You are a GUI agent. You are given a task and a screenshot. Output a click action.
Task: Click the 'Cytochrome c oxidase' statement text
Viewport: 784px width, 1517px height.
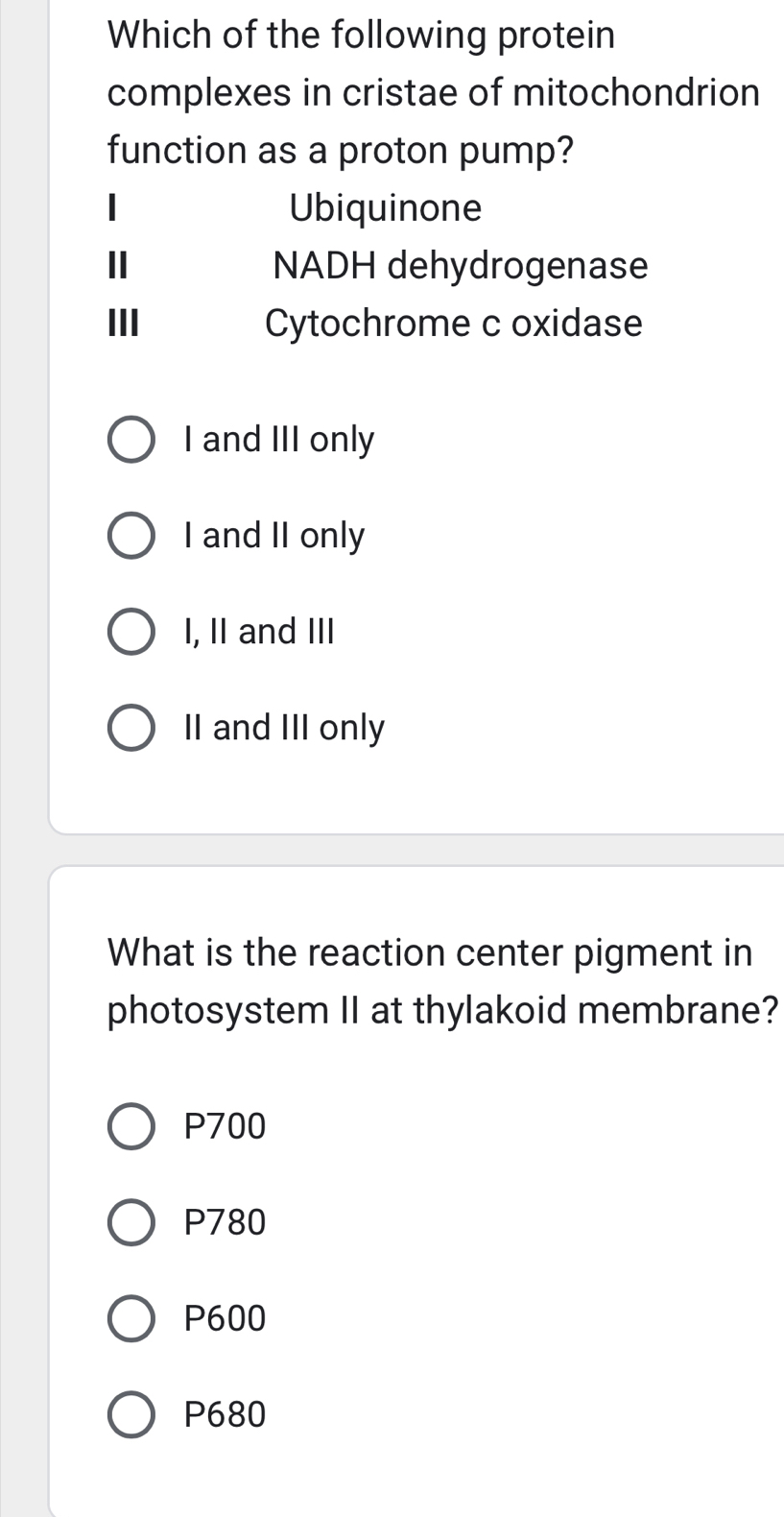pos(453,323)
